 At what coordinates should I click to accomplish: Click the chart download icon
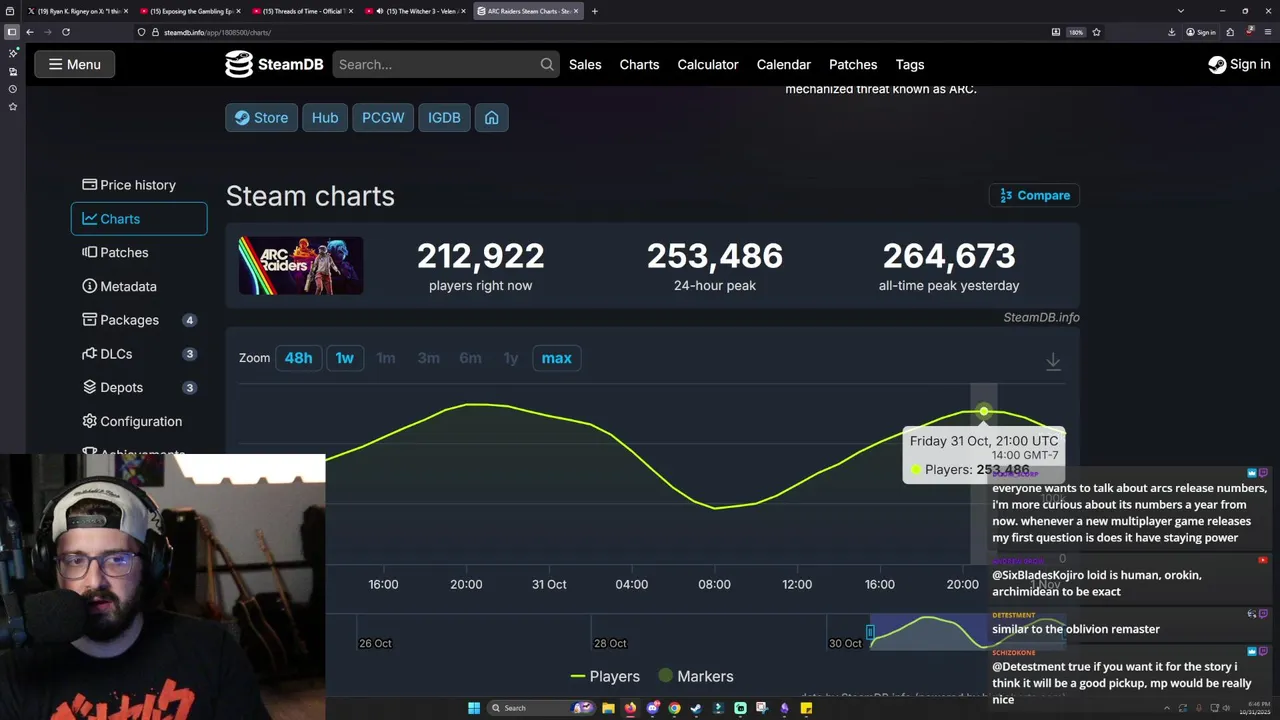point(1053,361)
